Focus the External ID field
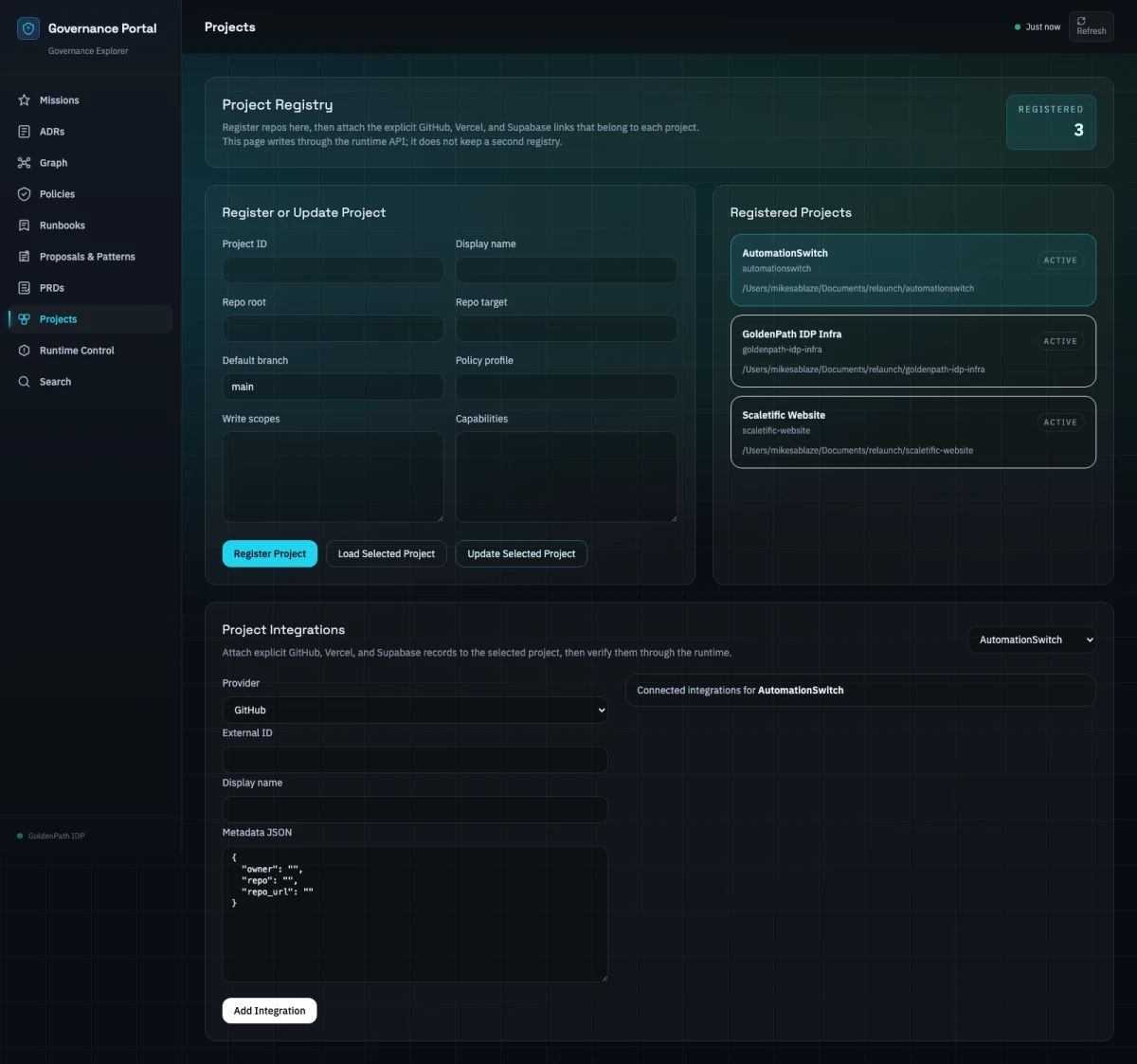 click(x=415, y=760)
